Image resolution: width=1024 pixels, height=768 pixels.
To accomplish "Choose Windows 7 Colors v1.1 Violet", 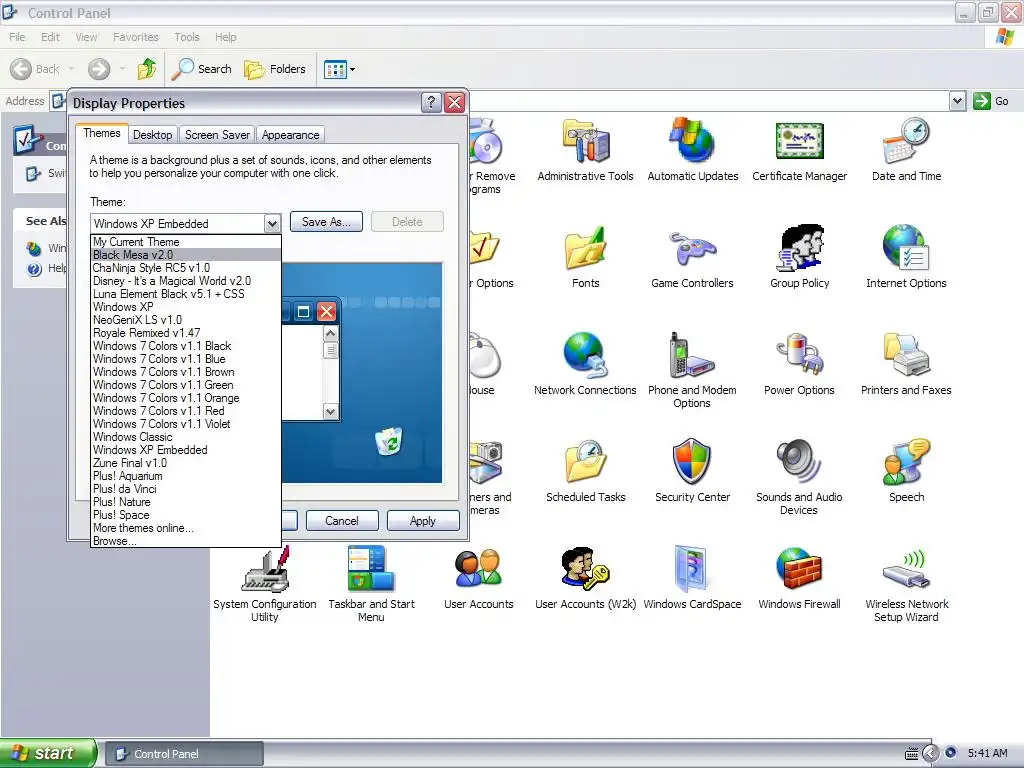I will [x=186, y=424].
